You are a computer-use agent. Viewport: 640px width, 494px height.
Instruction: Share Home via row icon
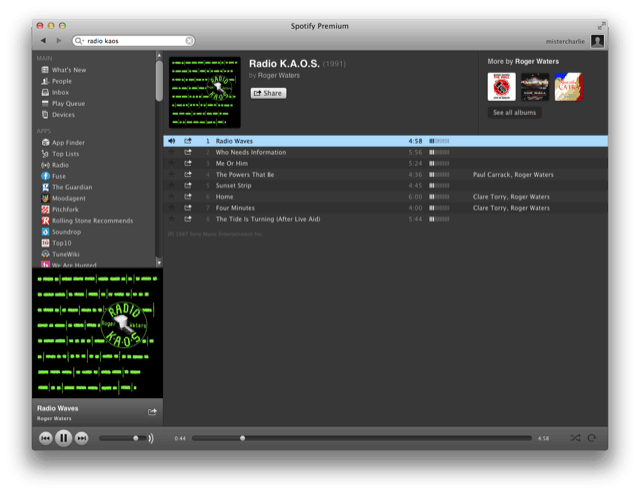coord(188,197)
